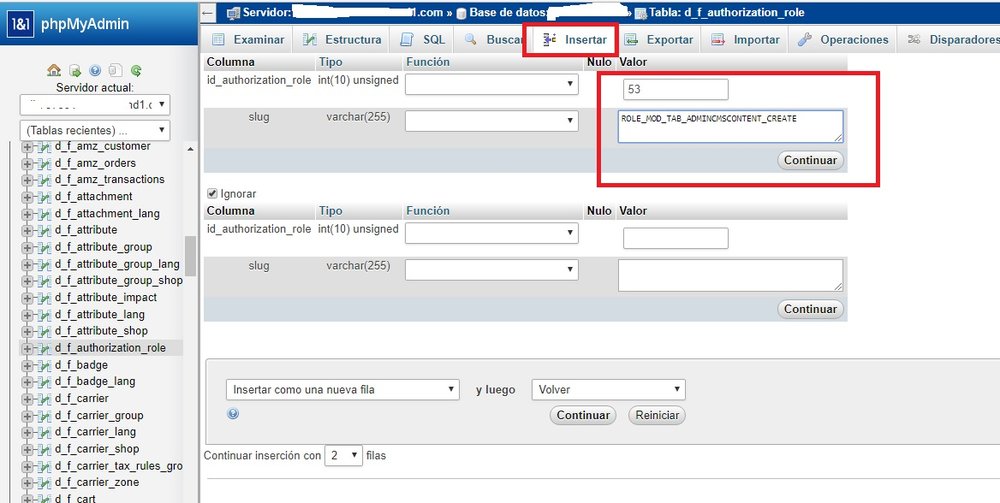
Task: Click the Columna header of first form
Action: click(x=231, y=62)
